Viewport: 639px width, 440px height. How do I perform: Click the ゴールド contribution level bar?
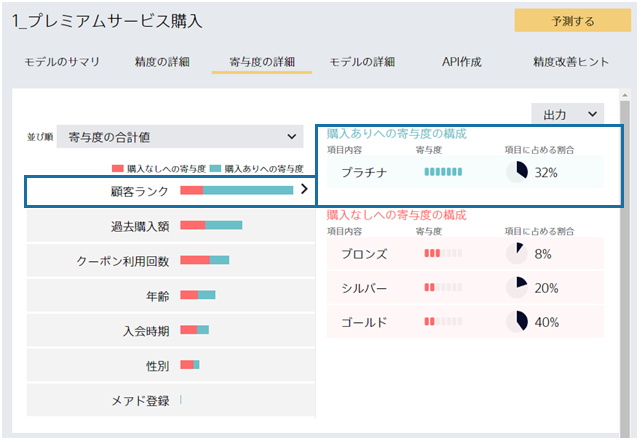443,321
